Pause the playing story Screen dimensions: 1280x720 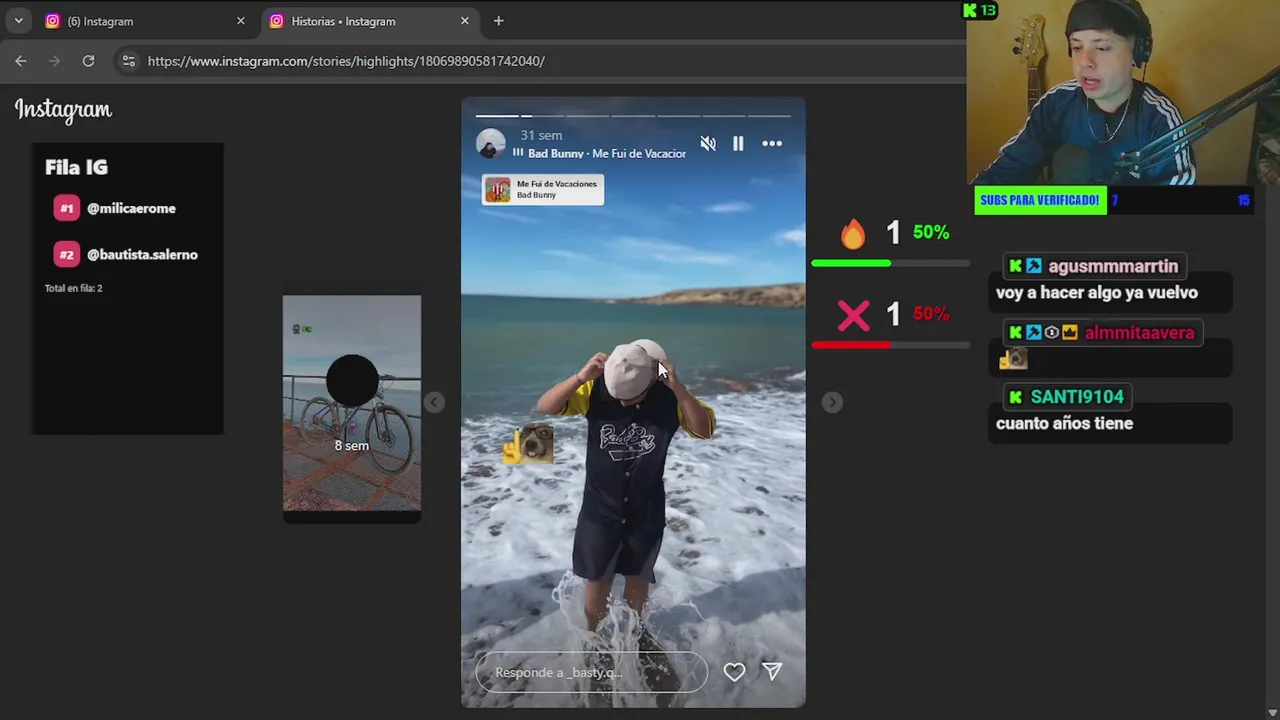tap(738, 144)
